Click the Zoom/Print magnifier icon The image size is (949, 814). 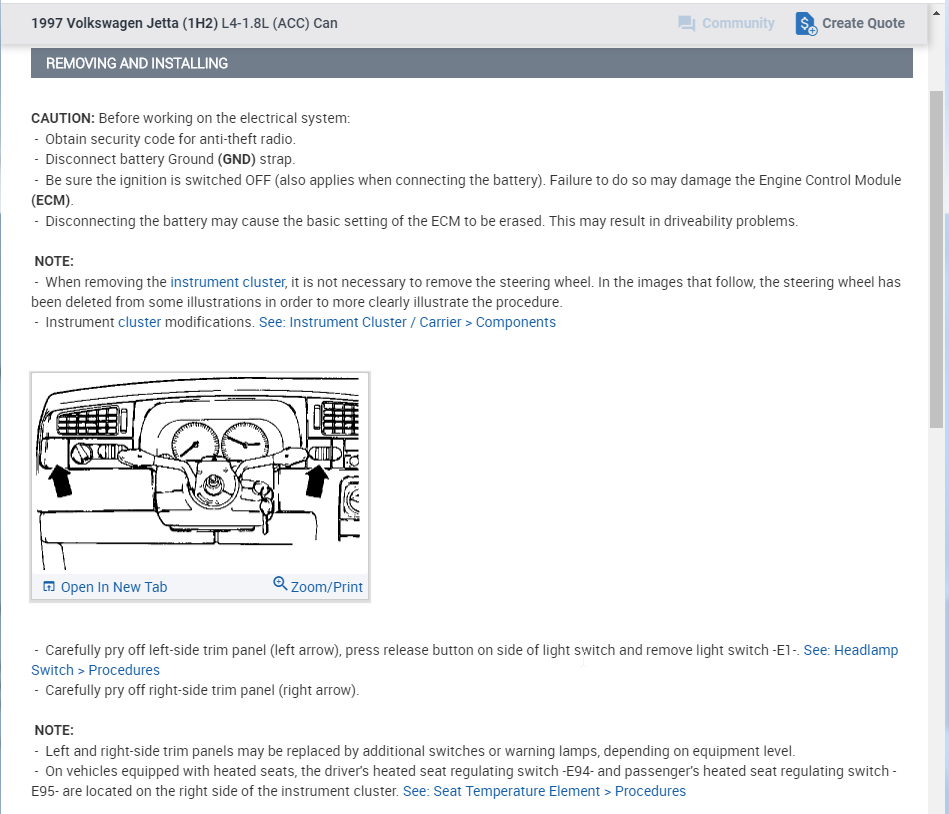280,583
